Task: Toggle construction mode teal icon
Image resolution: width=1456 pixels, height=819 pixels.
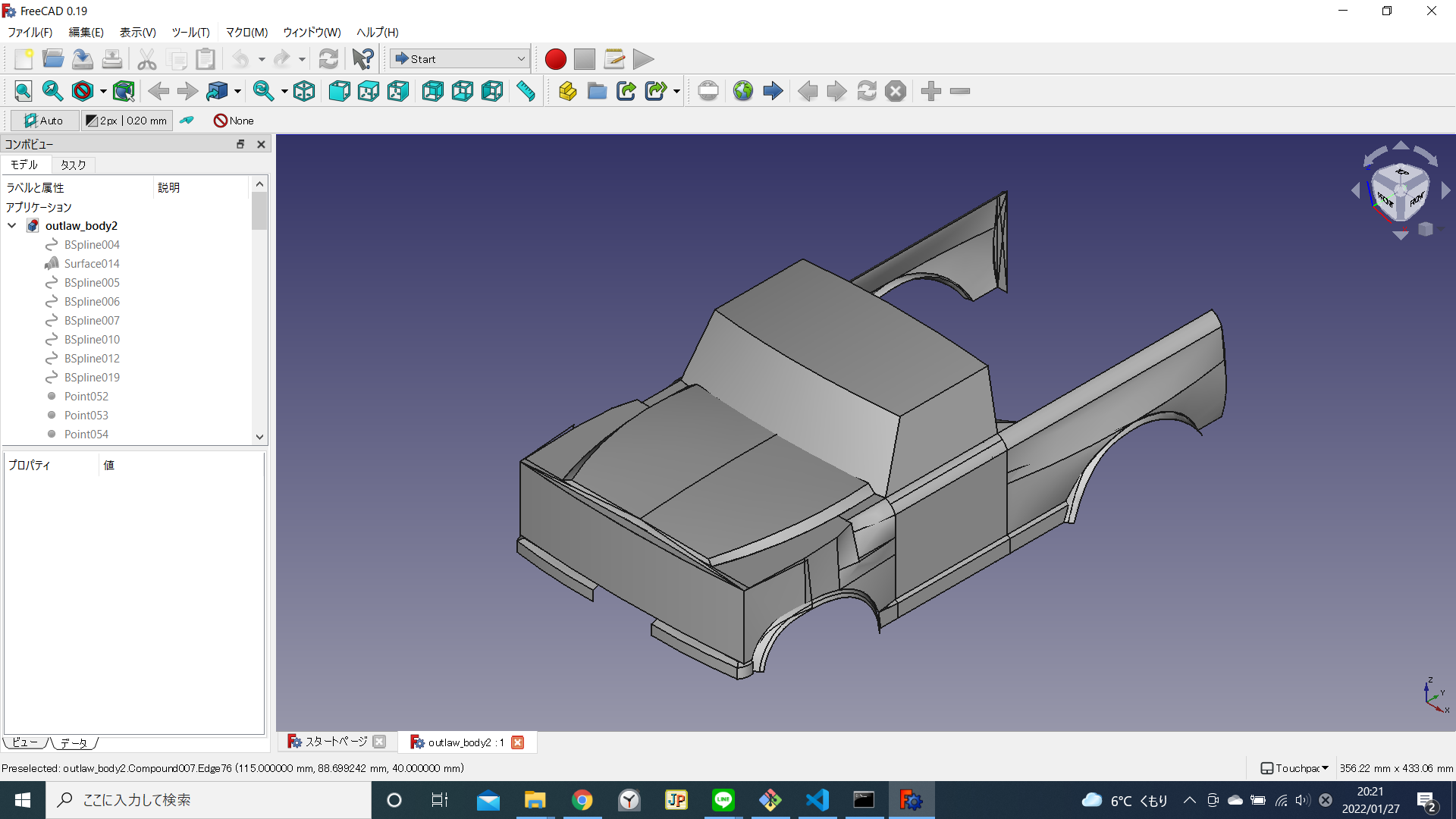Action: point(187,121)
